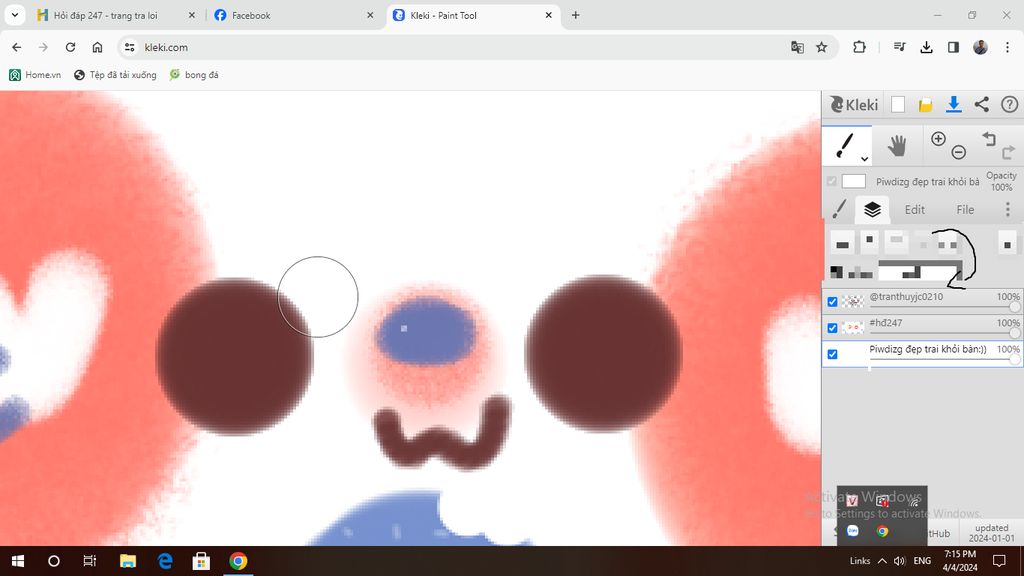Screen dimensions: 1024x576
Task: Expand the brush tool chevron dropdown
Action: coord(864,159)
